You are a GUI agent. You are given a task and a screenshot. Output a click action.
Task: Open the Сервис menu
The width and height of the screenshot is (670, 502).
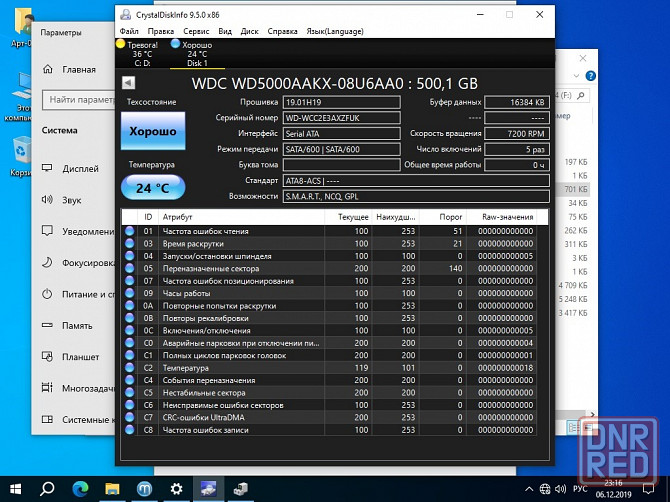196,31
